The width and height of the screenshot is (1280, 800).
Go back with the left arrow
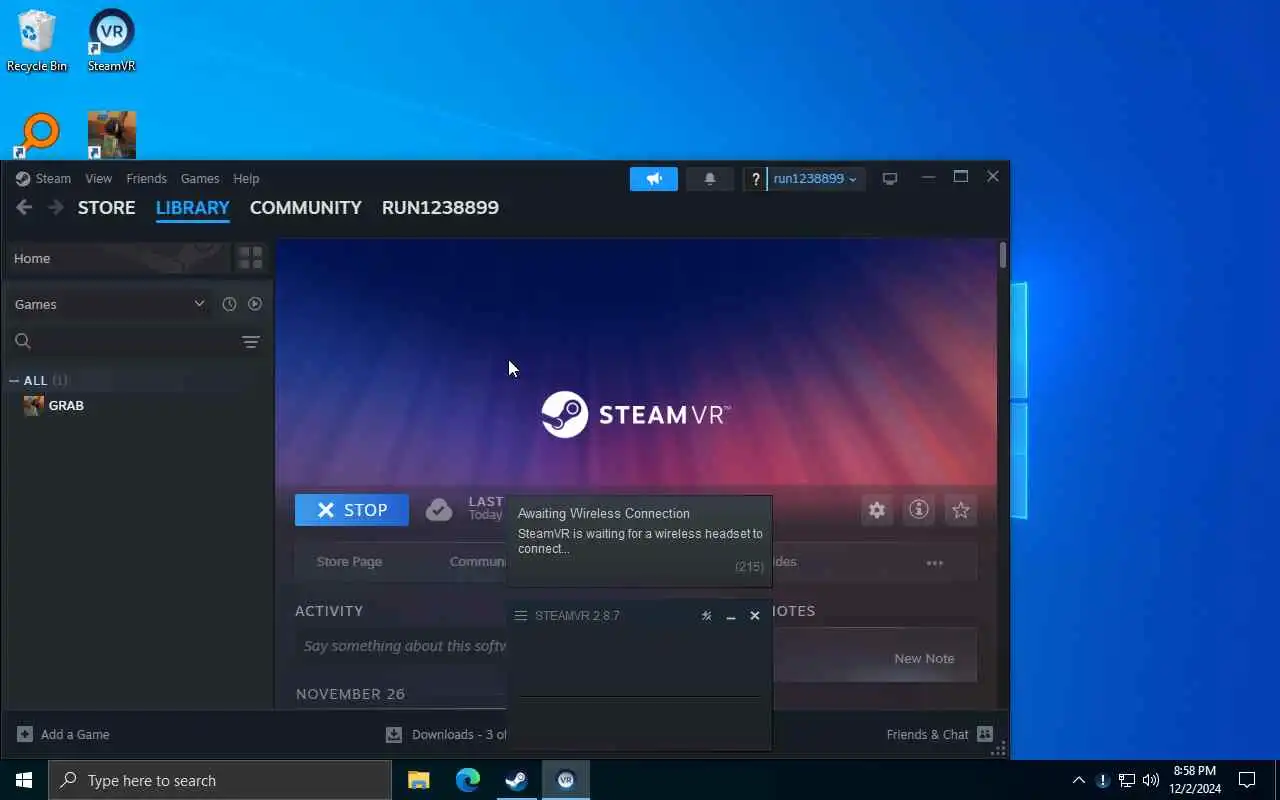tap(24, 207)
